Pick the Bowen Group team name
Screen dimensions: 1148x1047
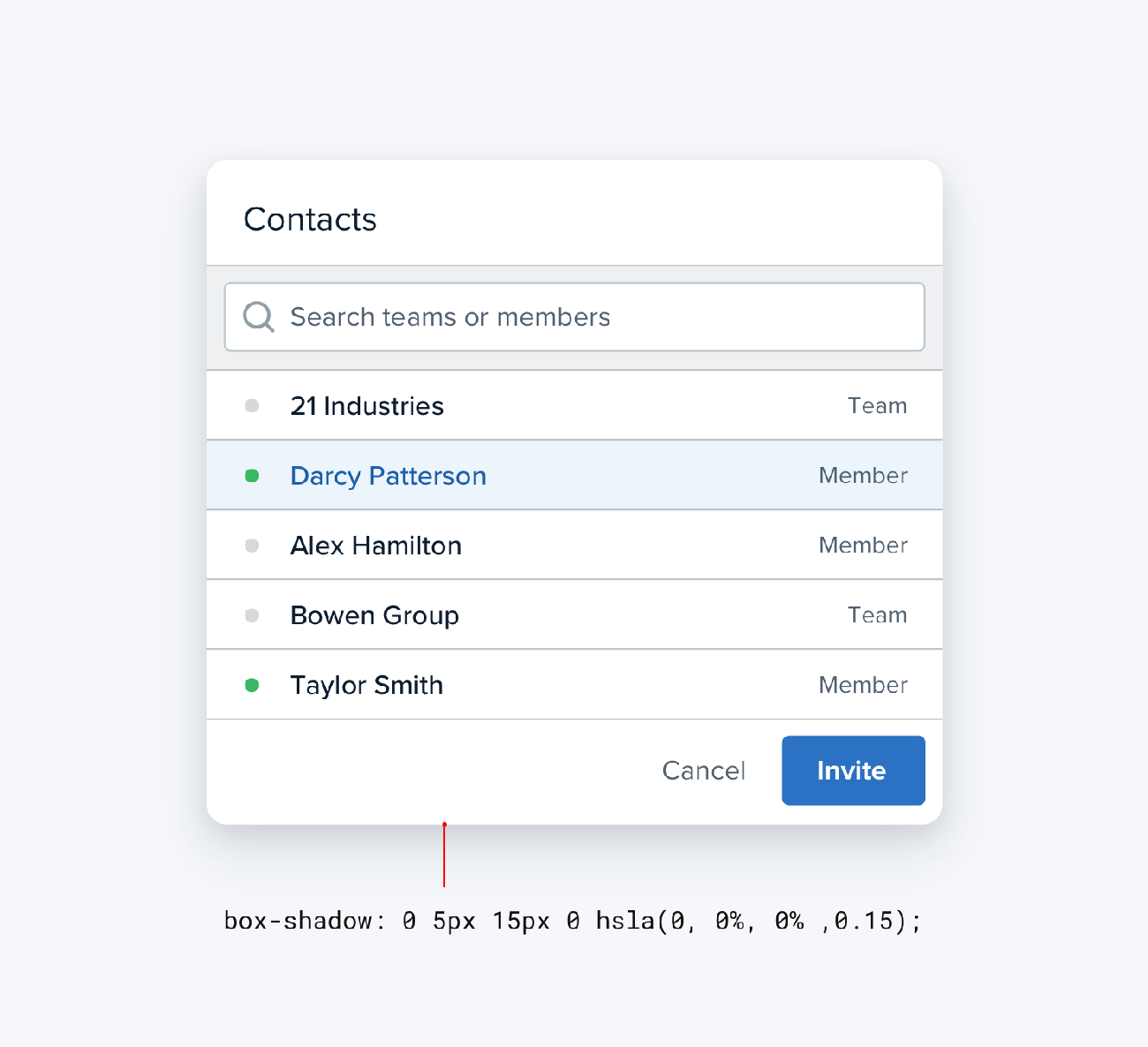pyautogui.click(x=374, y=615)
